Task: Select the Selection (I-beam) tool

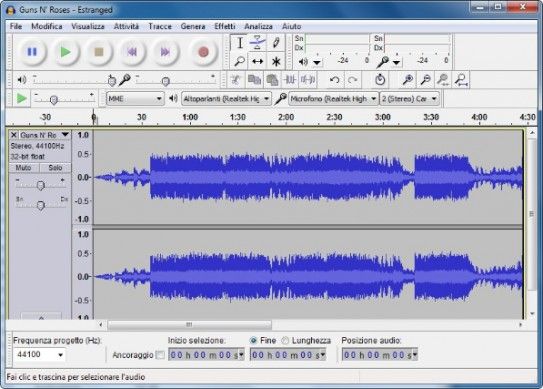Action: (240, 43)
